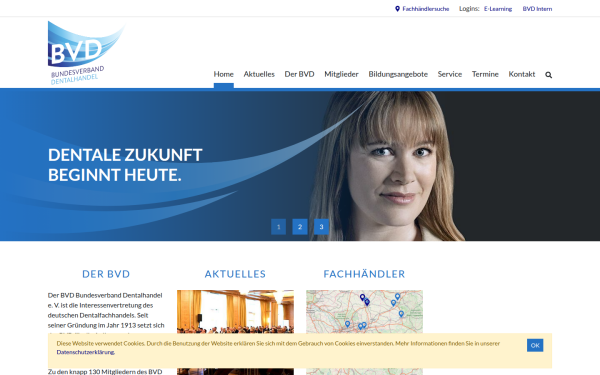
Task: Click the DER BVD section heading
Action: tap(106, 274)
